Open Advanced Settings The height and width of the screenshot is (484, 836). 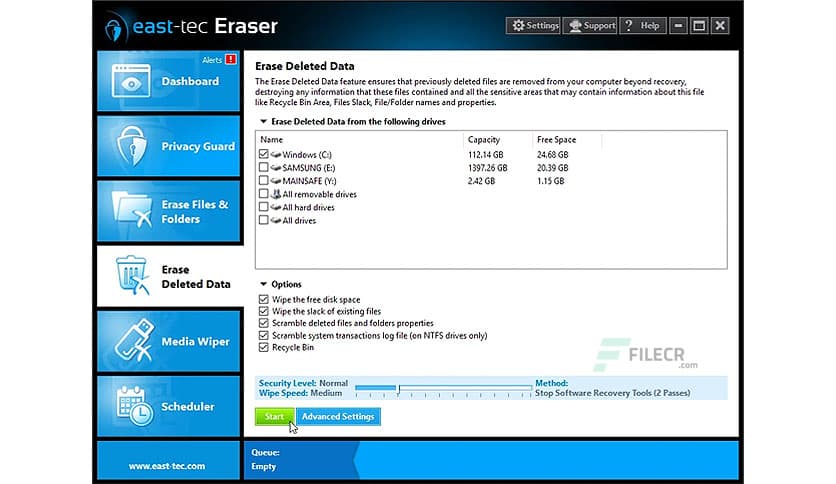click(338, 416)
